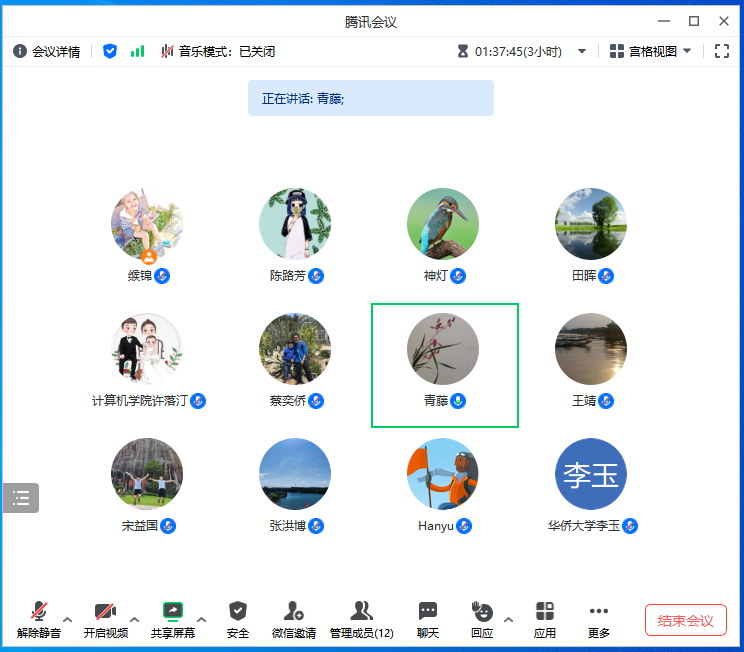Expand video options arrow beside 开启视频
Screen dimensions: 744x652
135,620
